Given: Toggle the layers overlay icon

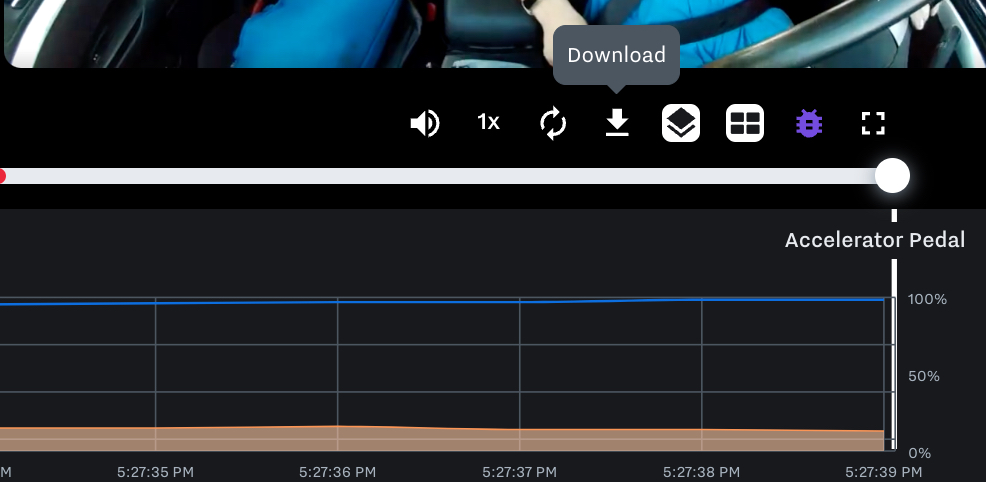Looking at the screenshot, I should pyautogui.click(x=681, y=123).
